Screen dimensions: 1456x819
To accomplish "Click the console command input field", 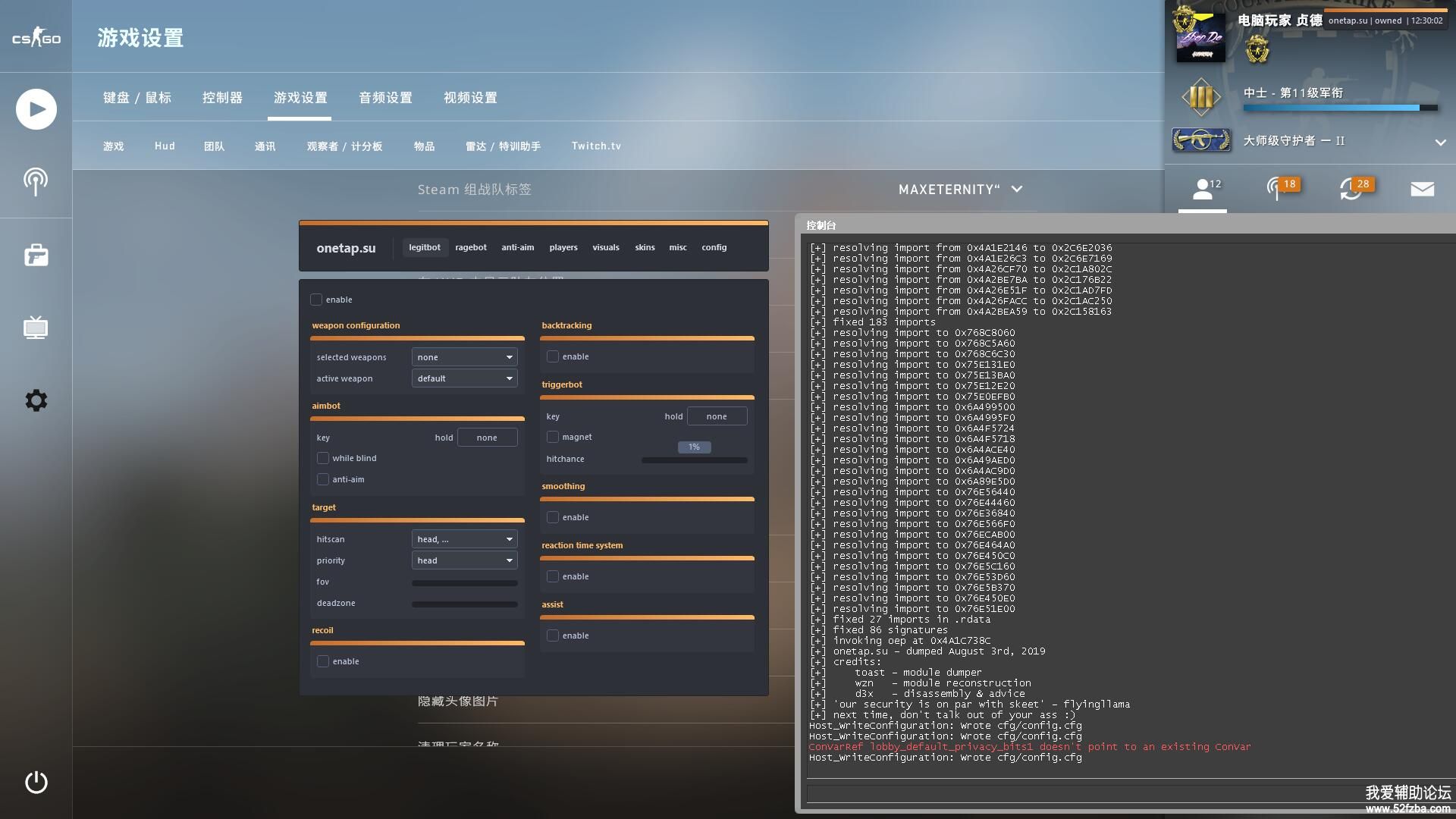I will coord(1130,794).
